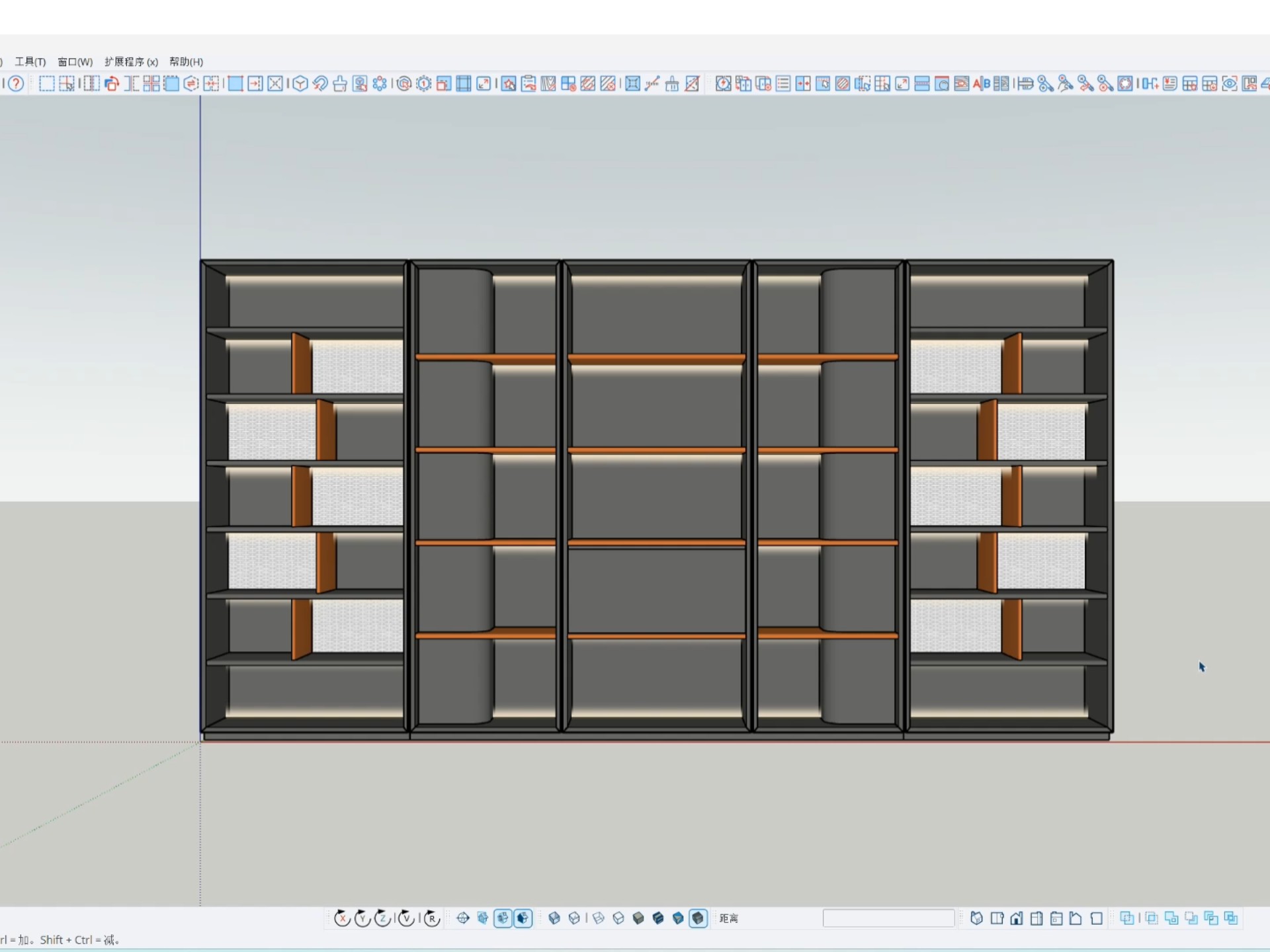Screen dimensions: 1270x952
Task: Click the list lines icon in toolbar
Action: click(x=783, y=83)
